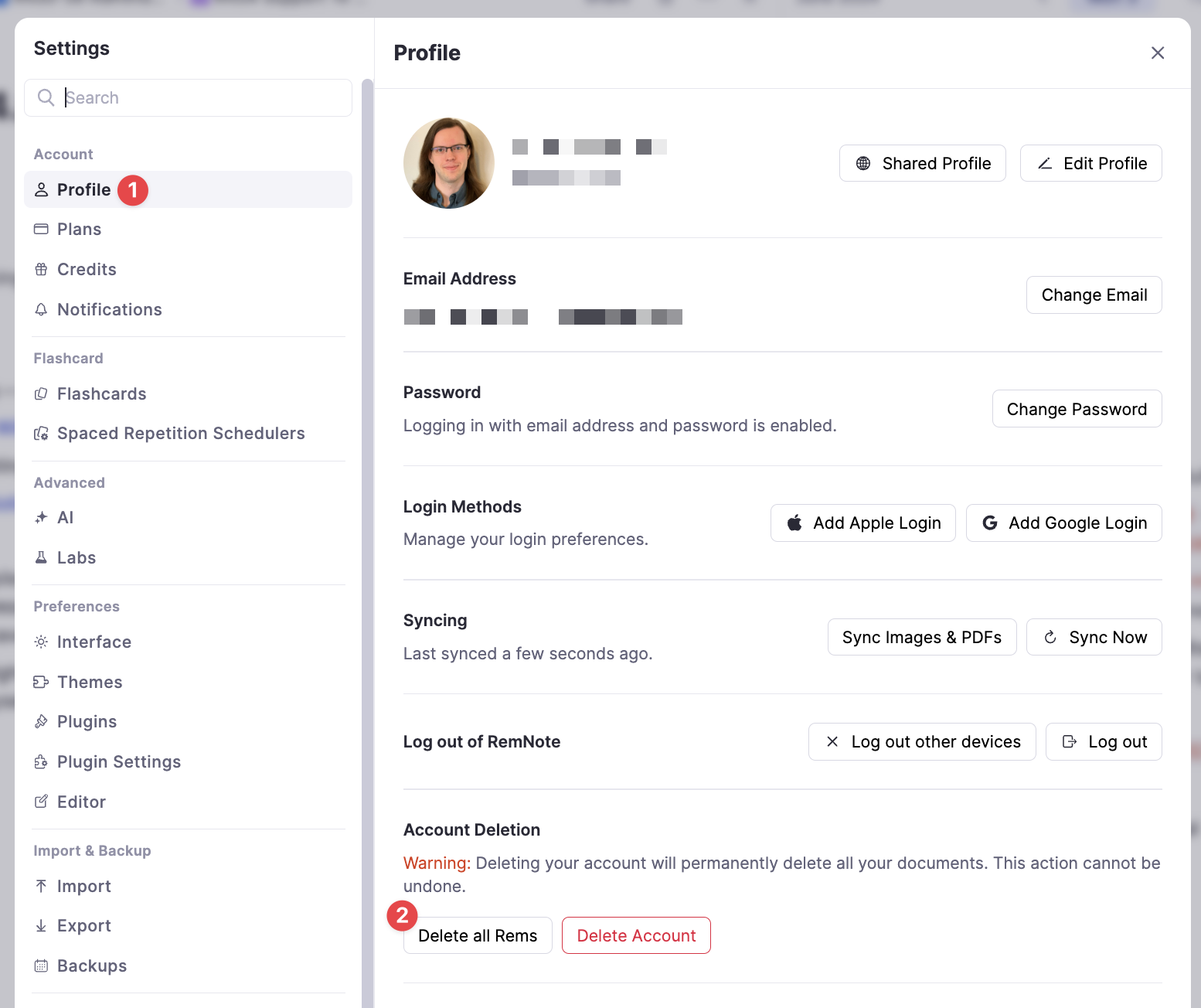Viewport: 1201px width, 1008px height.
Task: Click the Plugins icon in sidebar
Action: [41, 722]
